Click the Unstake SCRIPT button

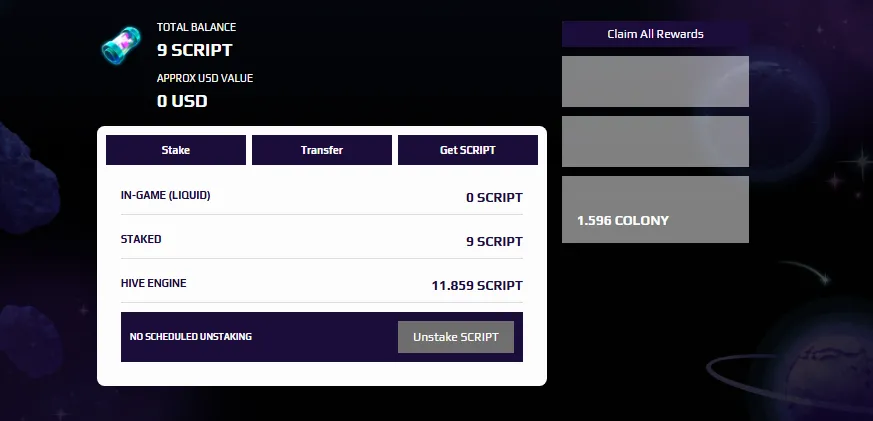[456, 337]
